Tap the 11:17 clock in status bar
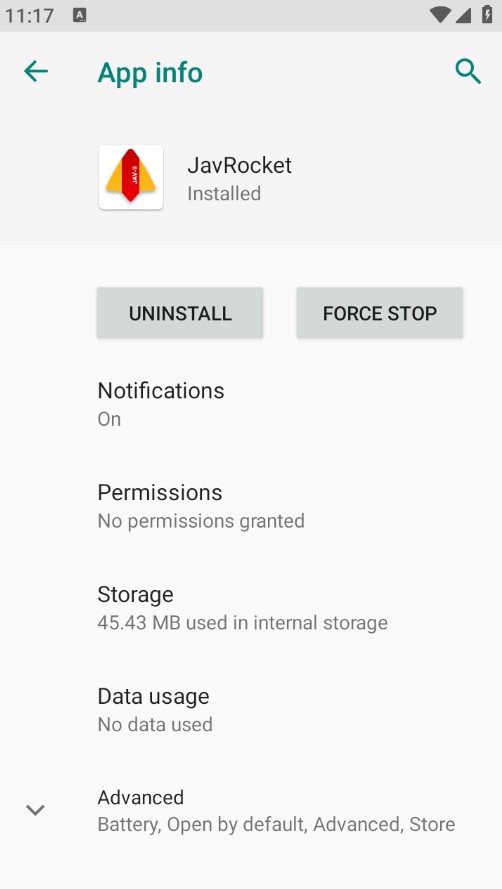The width and height of the screenshot is (502, 889). coord(29,15)
